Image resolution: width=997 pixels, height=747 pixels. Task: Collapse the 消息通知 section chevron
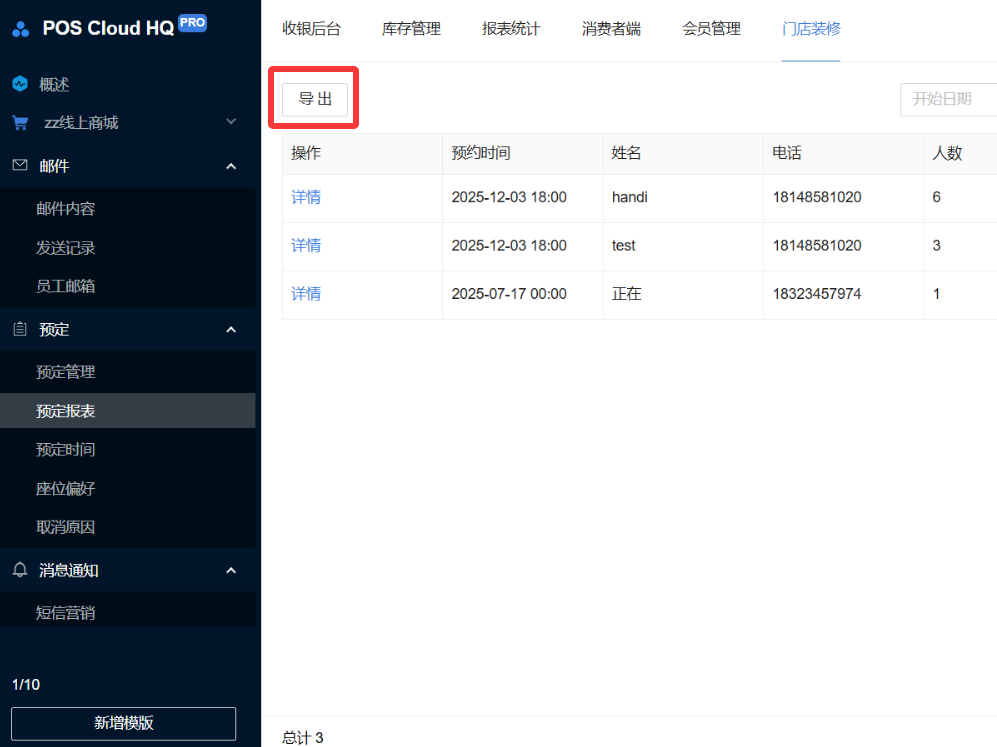tap(231, 570)
